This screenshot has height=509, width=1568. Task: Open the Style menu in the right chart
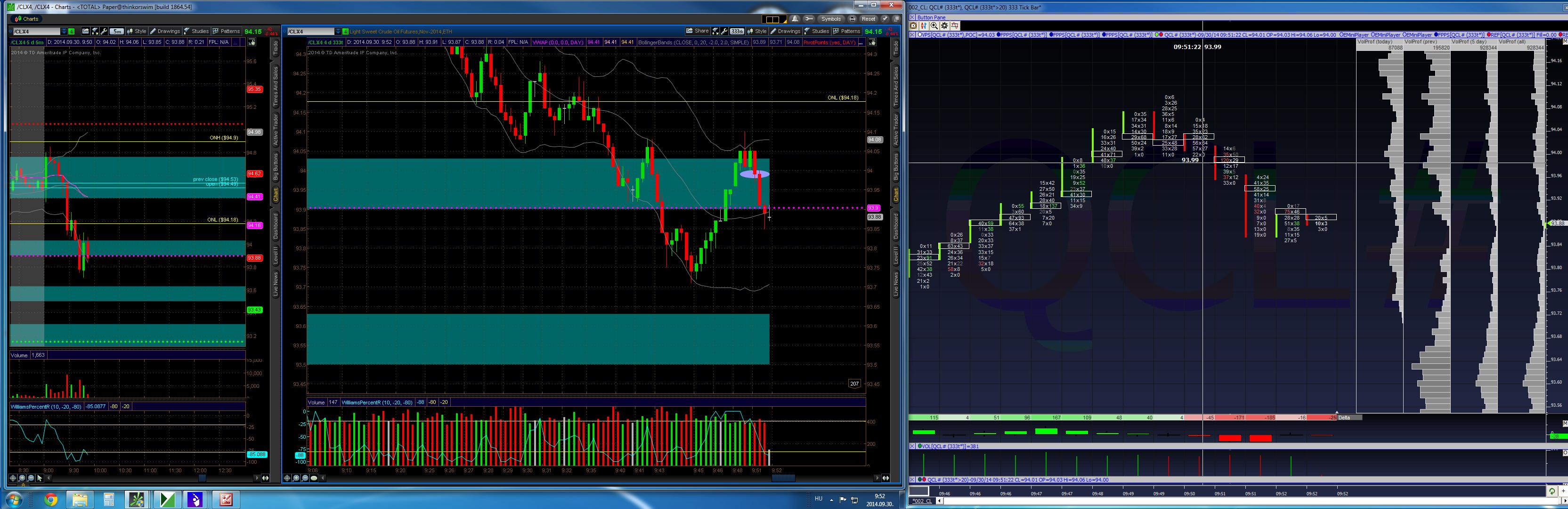point(757,31)
